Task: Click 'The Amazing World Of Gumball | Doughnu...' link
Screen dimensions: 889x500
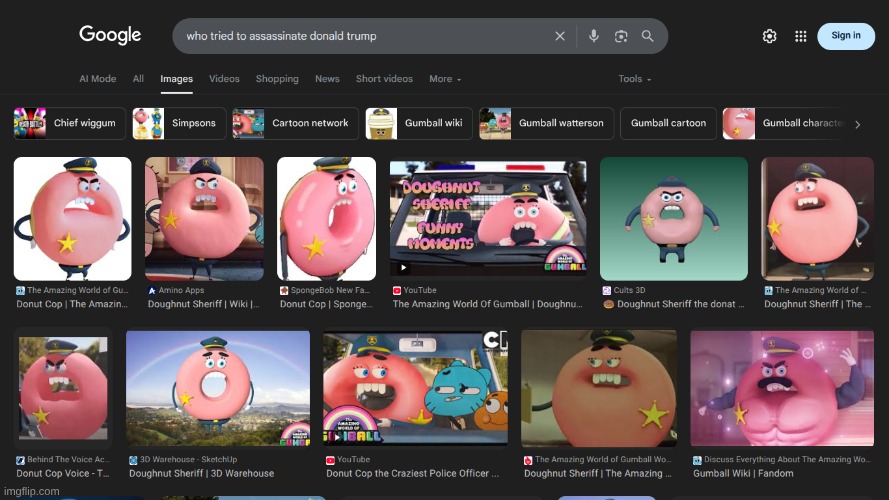Action: (488, 304)
